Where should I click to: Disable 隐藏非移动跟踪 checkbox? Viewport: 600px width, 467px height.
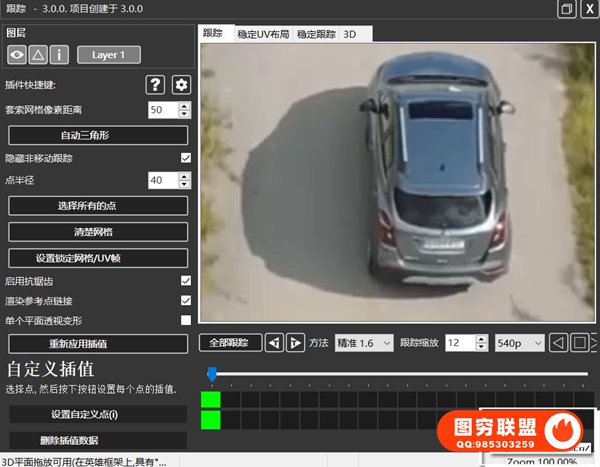(x=185, y=158)
